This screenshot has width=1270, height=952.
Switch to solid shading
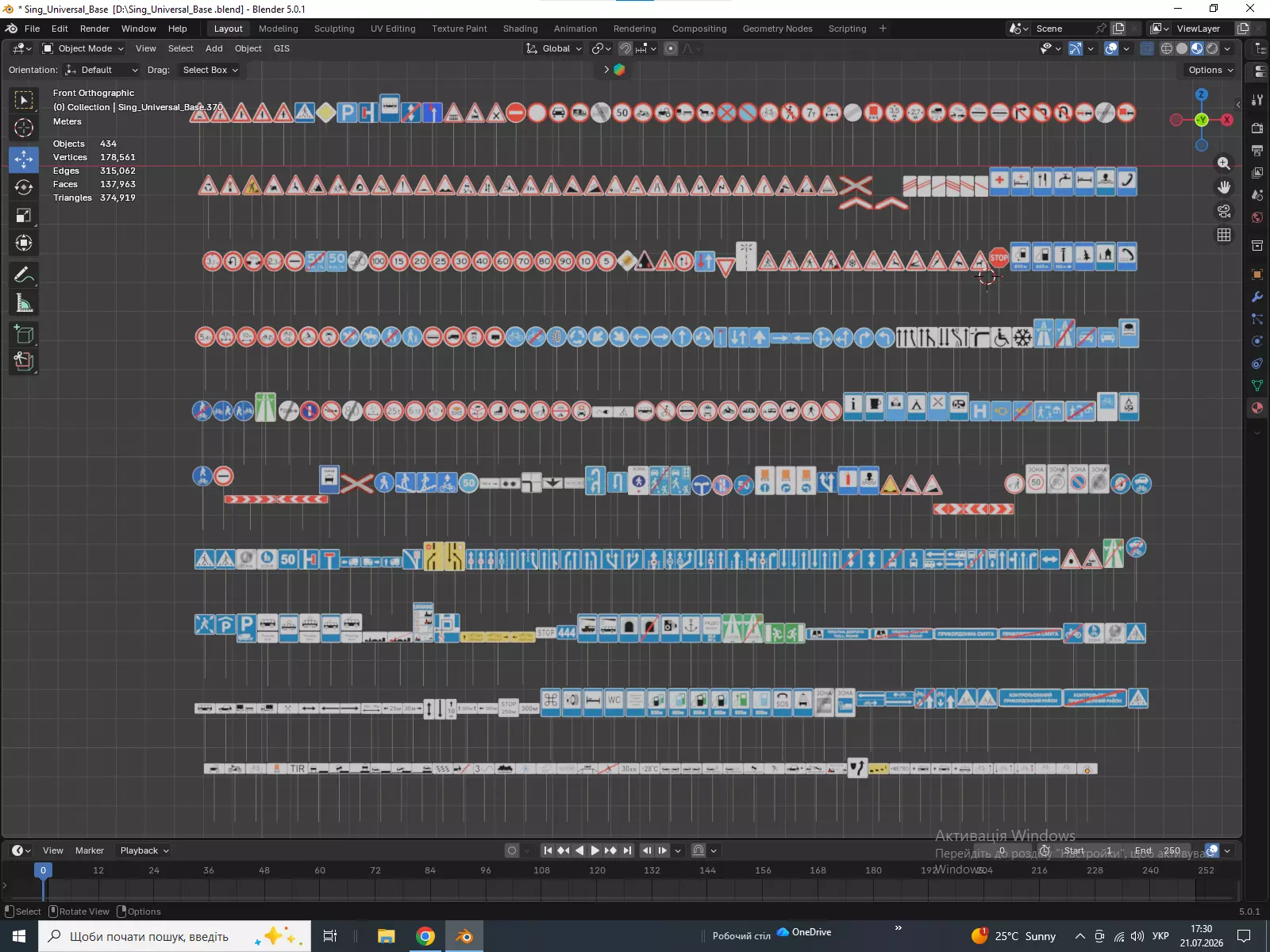pyautogui.click(x=1182, y=48)
